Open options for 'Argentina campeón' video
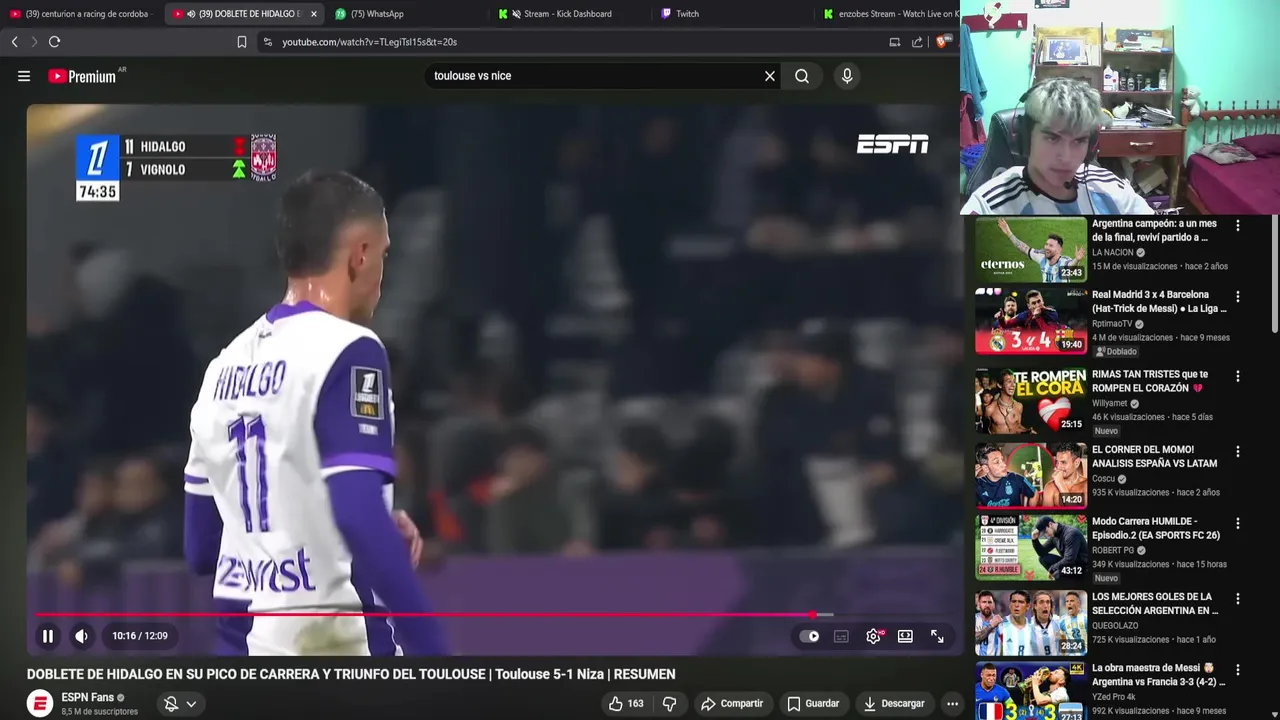The height and width of the screenshot is (720, 1280). 1238,226
